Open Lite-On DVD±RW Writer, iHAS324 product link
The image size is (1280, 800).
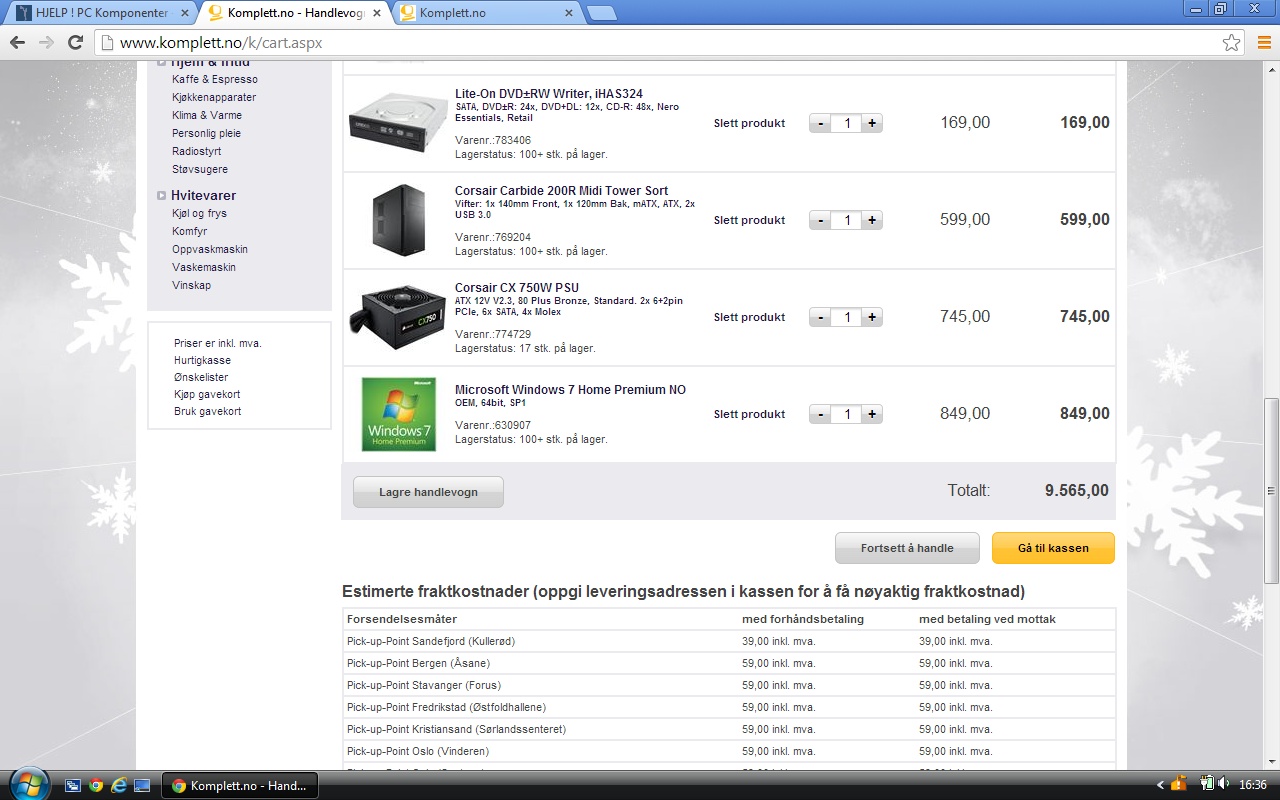pos(549,94)
